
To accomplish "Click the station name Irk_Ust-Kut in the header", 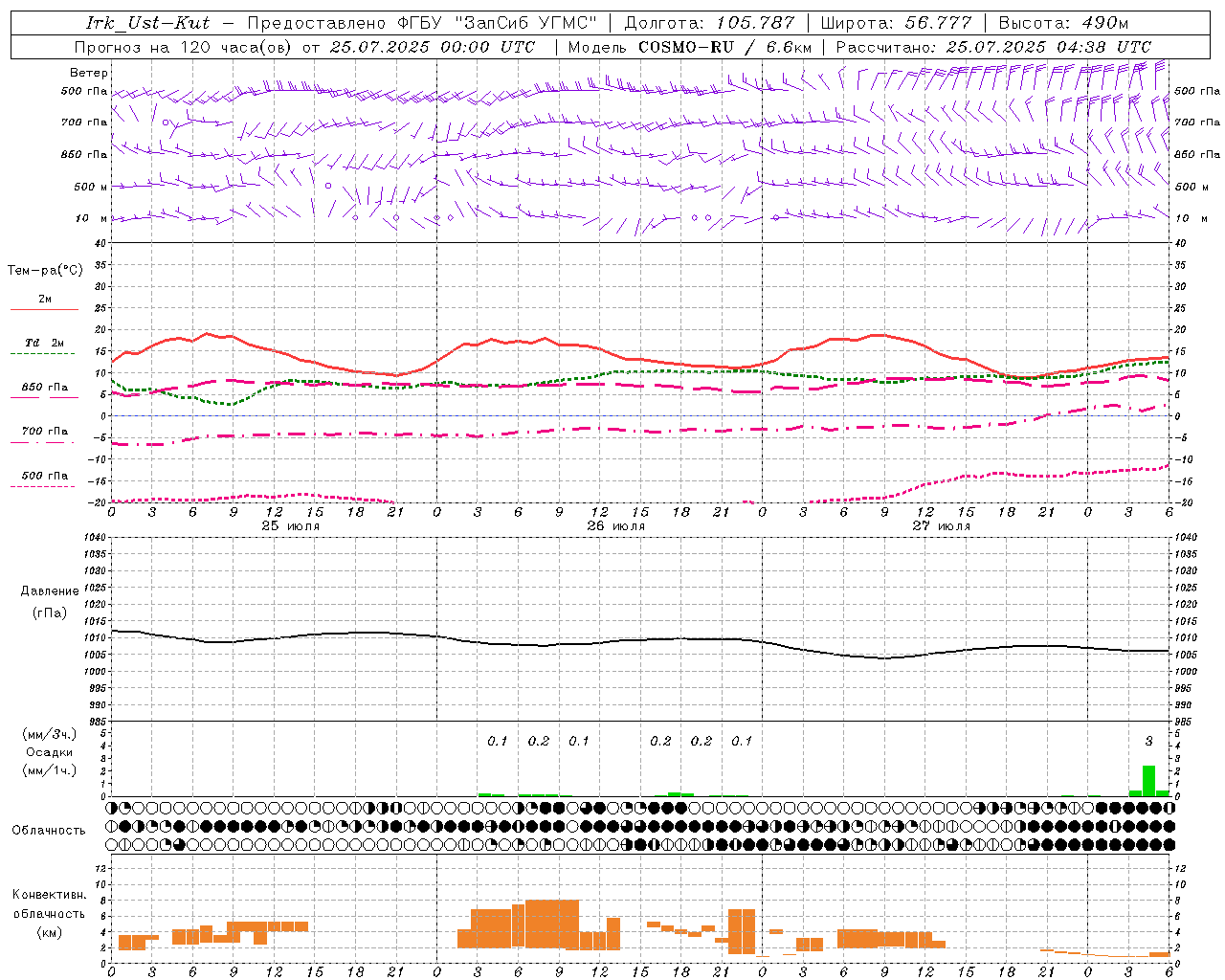I will (148, 23).
